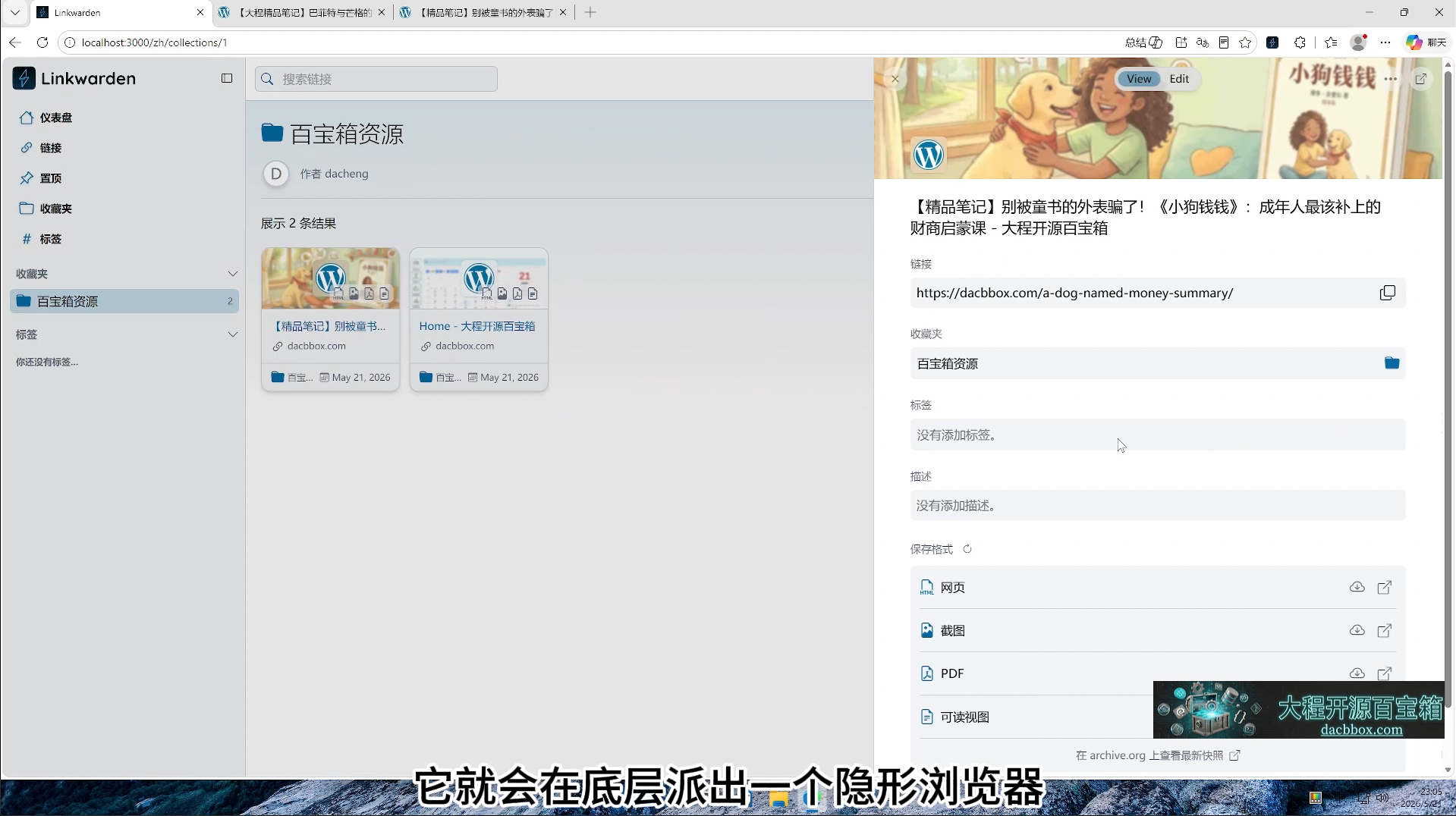The image size is (1456, 816).
Task: Toggle the Linkwarden sidebar collapse icon
Action: pyautogui.click(x=227, y=78)
